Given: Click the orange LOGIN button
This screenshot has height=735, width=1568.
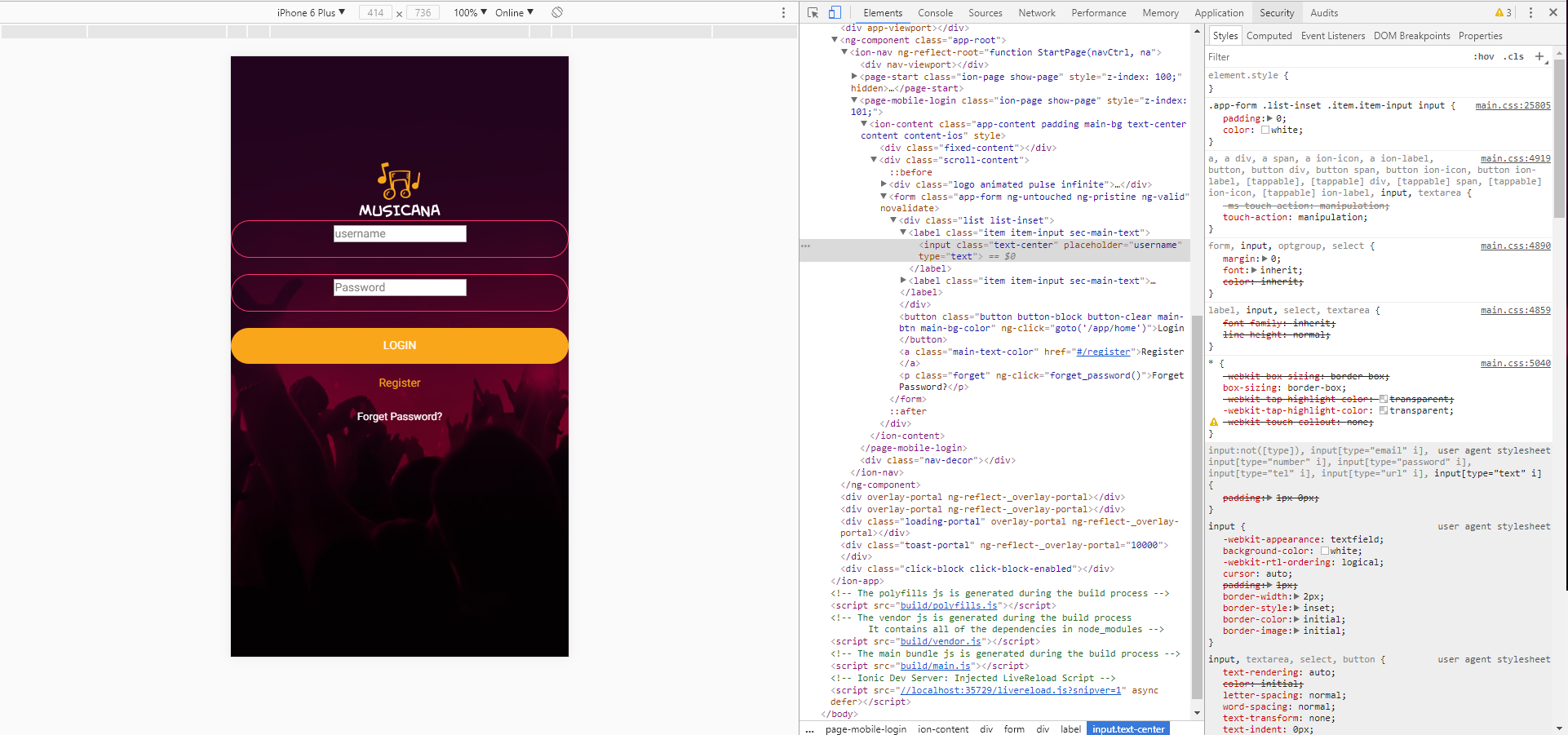Looking at the screenshot, I should [x=400, y=346].
